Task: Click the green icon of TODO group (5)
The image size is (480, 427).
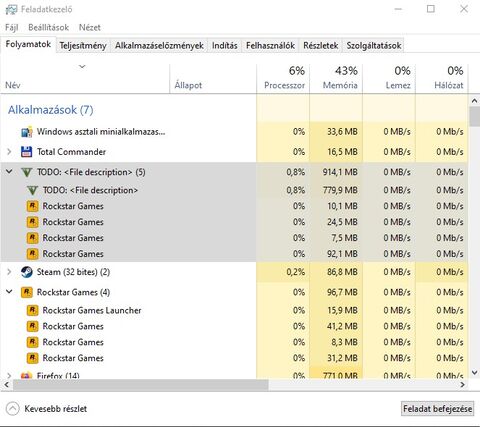Action: [x=27, y=172]
